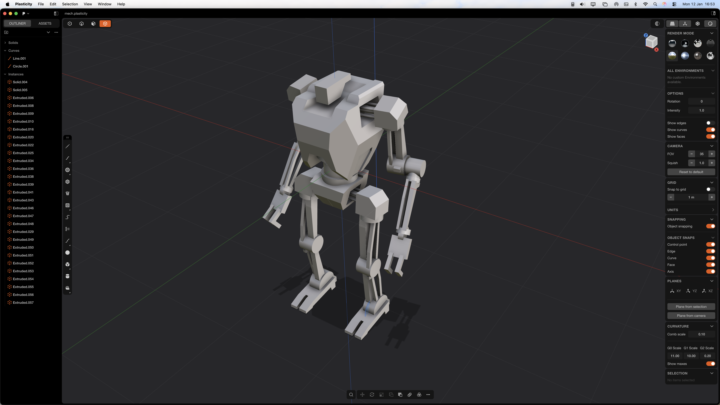The width and height of the screenshot is (720, 405).
Task: Toggle Control point snap switch
Action: tap(710, 245)
